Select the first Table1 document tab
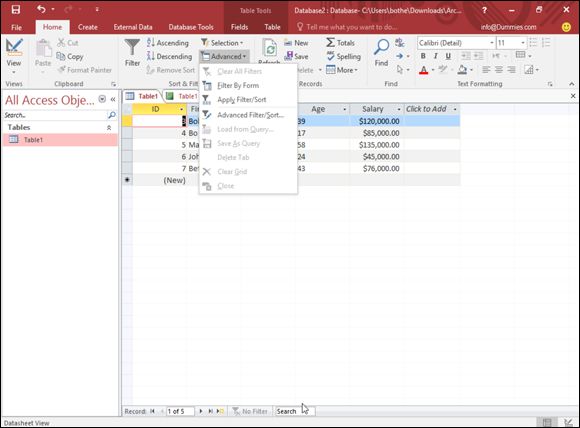580x428 pixels. [x=142, y=96]
